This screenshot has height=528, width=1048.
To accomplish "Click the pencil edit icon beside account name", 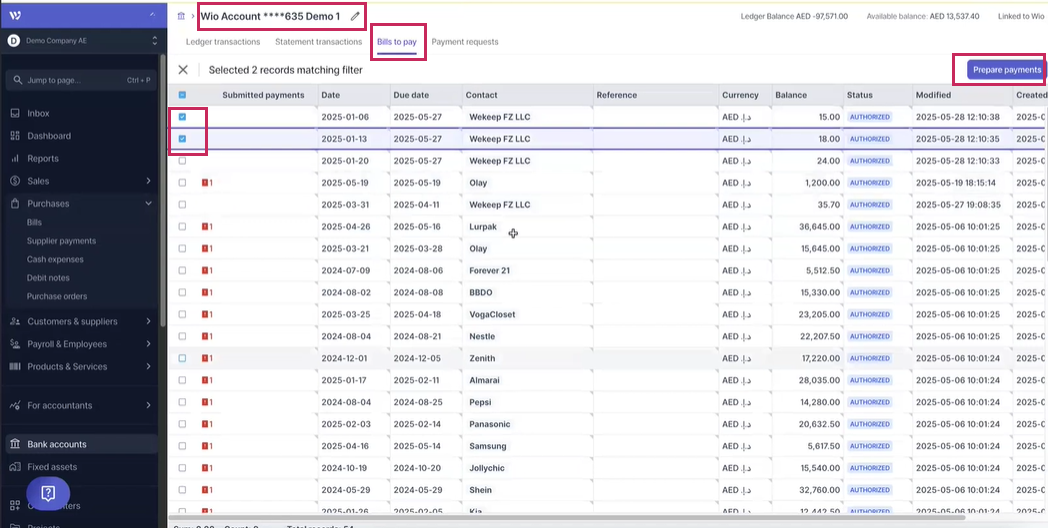I will 354,16.
